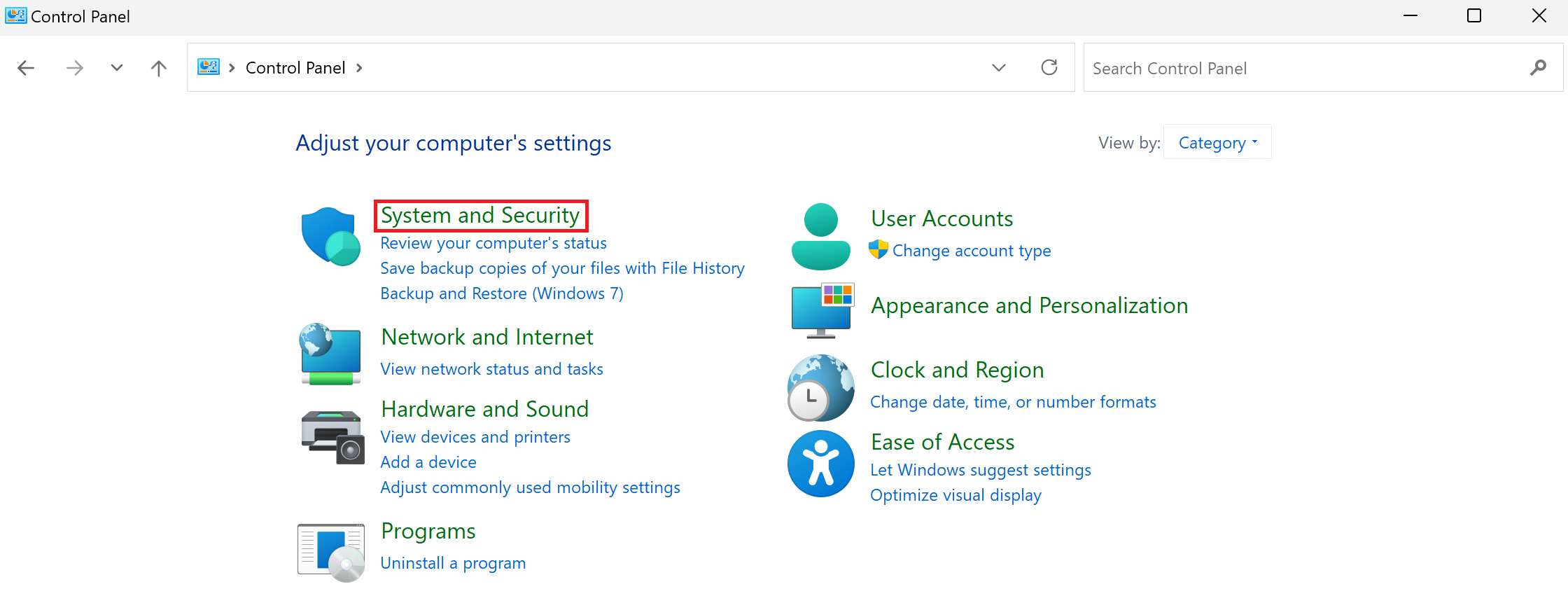This screenshot has width=1568, height=596.
Task: Open the recent locations chevron
Action: (x=117, y=68)
